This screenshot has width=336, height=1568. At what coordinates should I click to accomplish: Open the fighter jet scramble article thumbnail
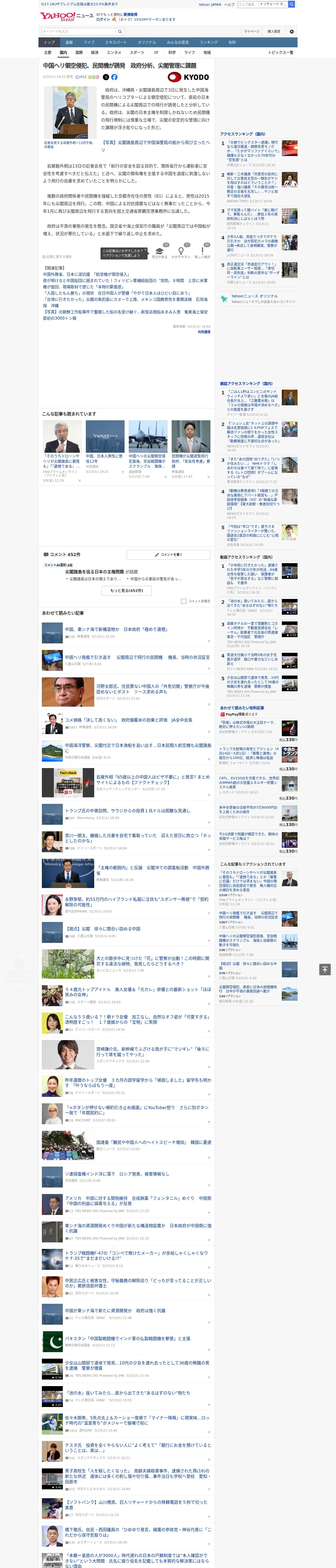pyautogui.click(x=148, y=436)
